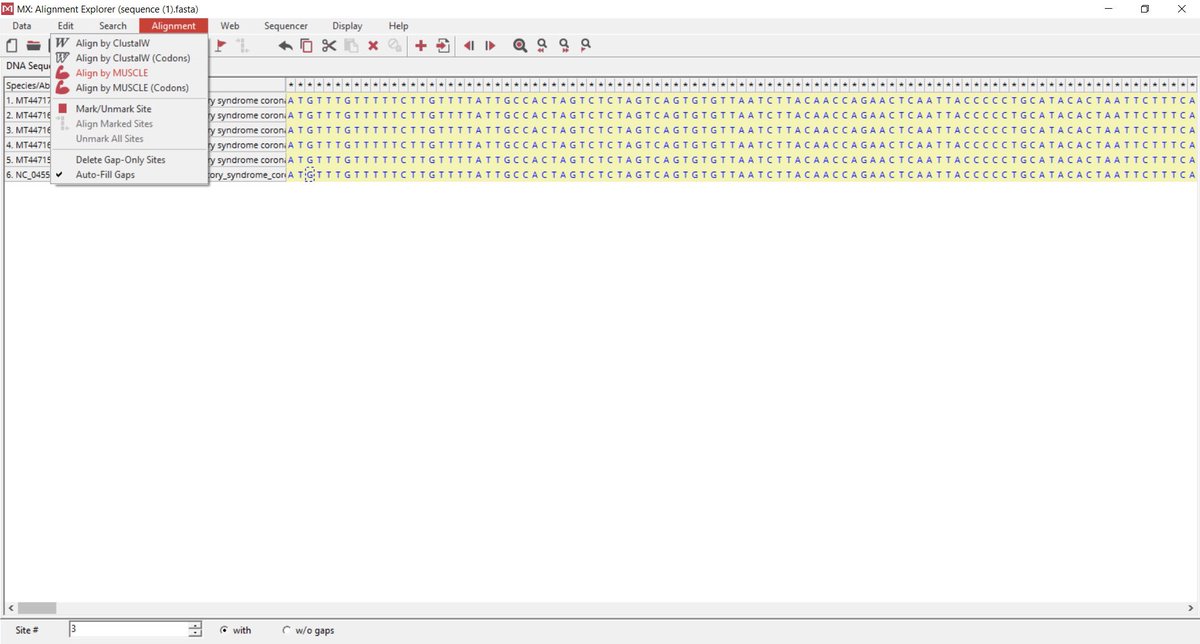Open the Edit menu
This screenshot has width=1200, height=644.
(66, 26)
